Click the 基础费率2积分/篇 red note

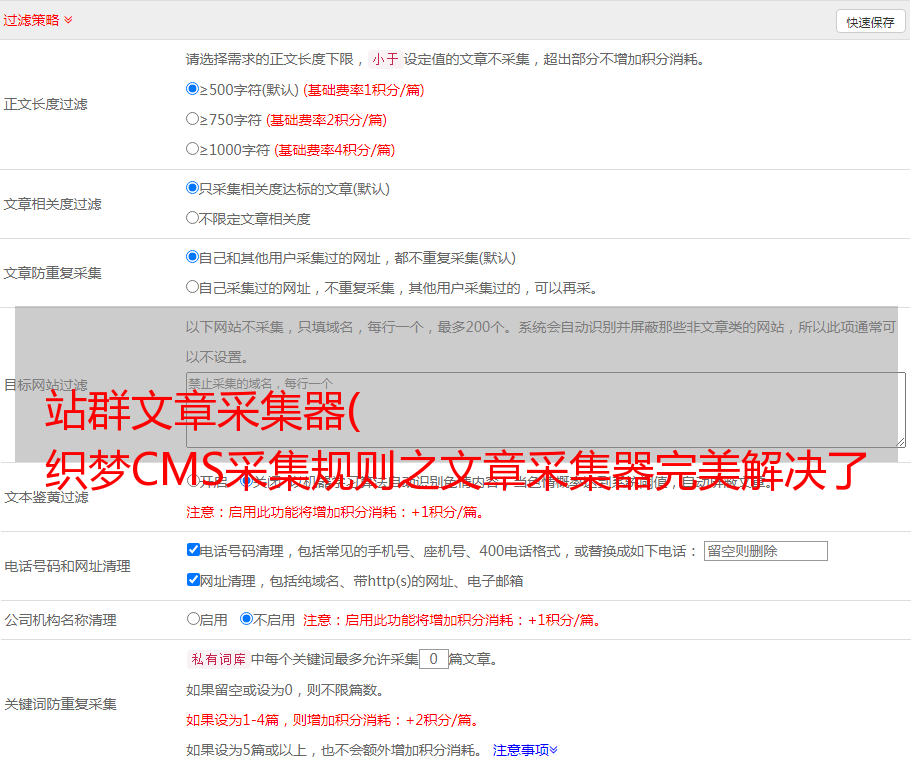pos(326,120)
